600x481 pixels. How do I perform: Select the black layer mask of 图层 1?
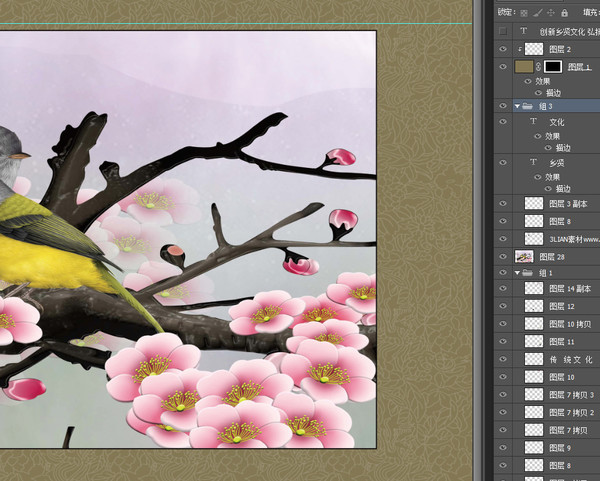[x=553, y=67]
